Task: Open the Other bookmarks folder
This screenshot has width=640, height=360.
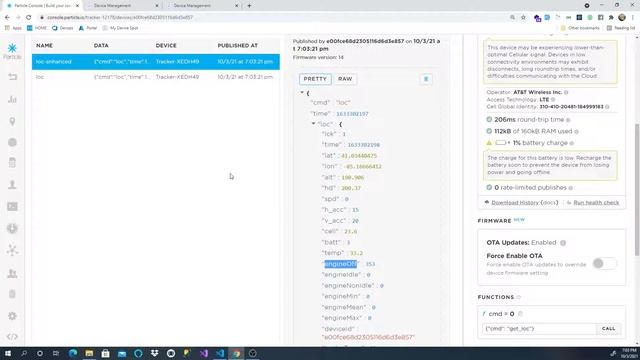Action: pos(580,28)
